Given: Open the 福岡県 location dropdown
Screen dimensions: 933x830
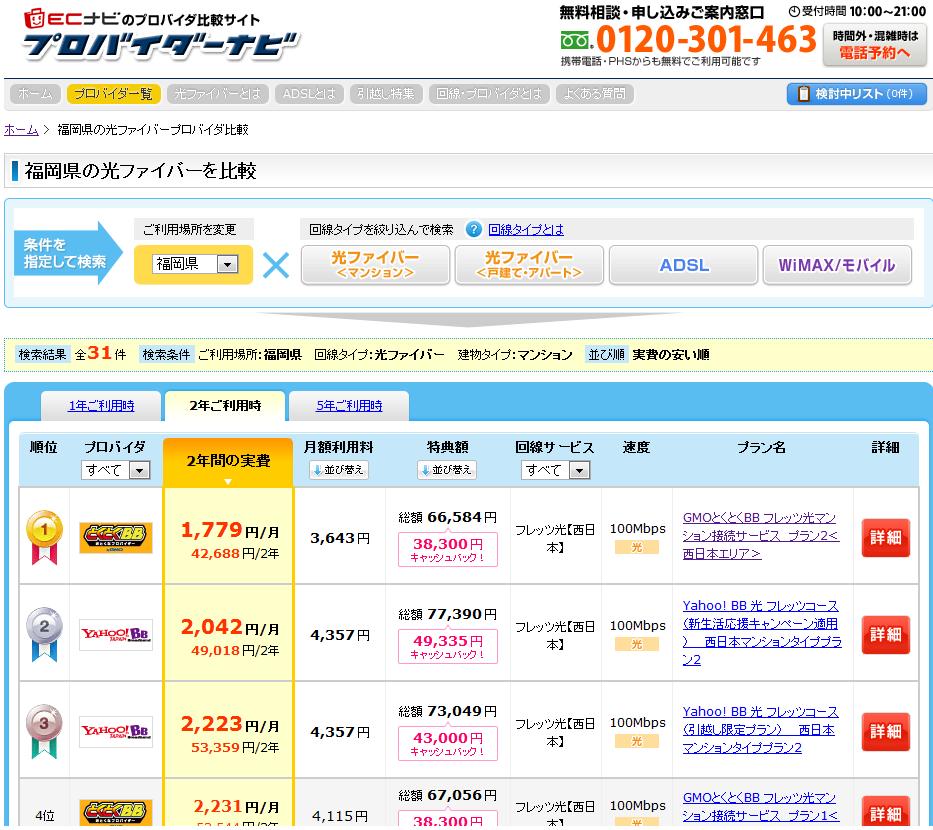Looking at the screenshot, I should pos(196,264).
